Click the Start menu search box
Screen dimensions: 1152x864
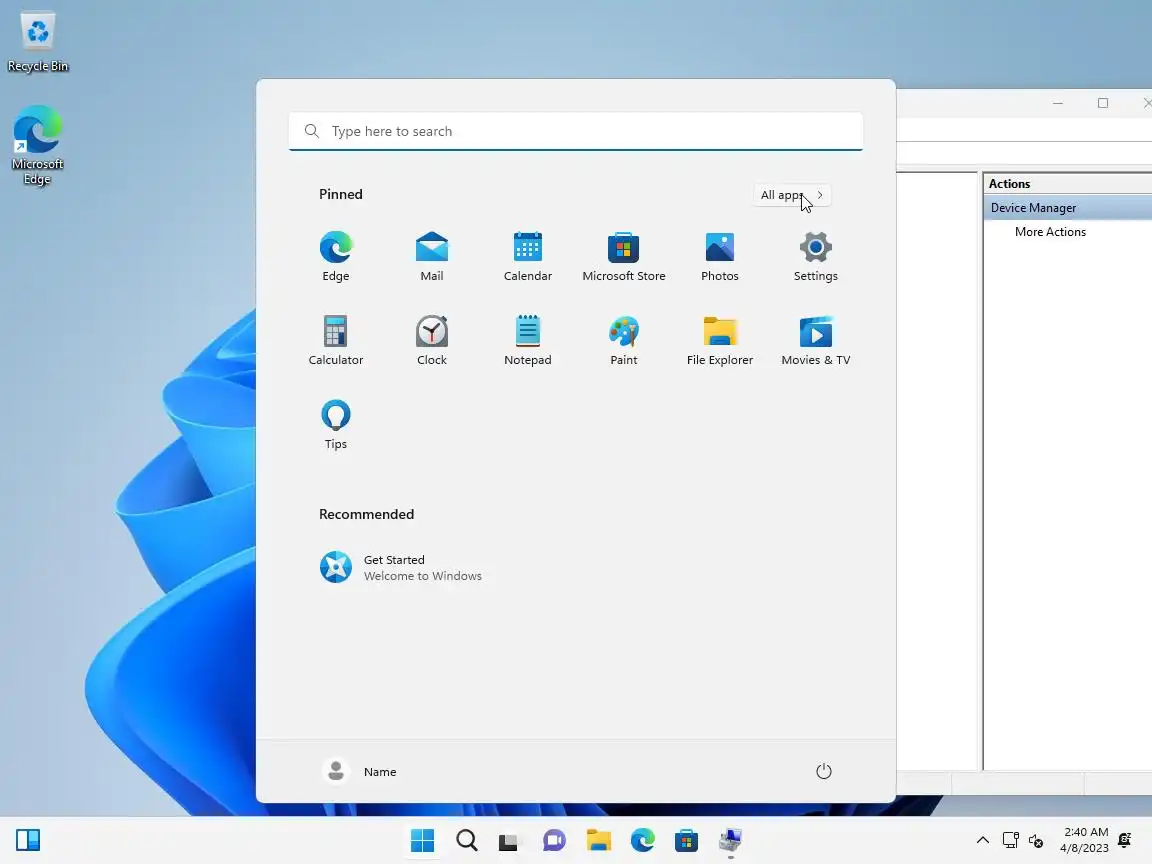[576, 131]
